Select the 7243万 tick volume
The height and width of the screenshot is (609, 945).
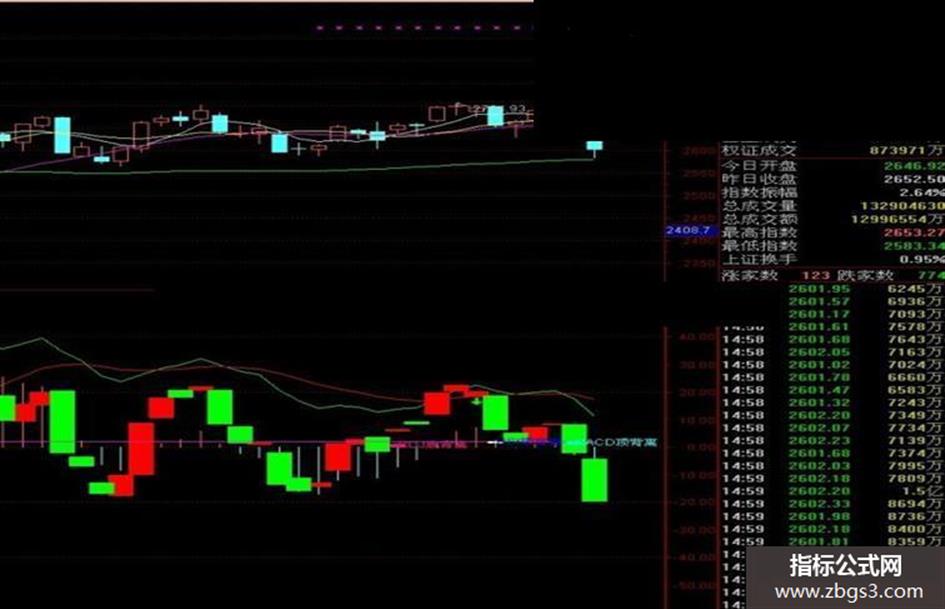point(914,403)
